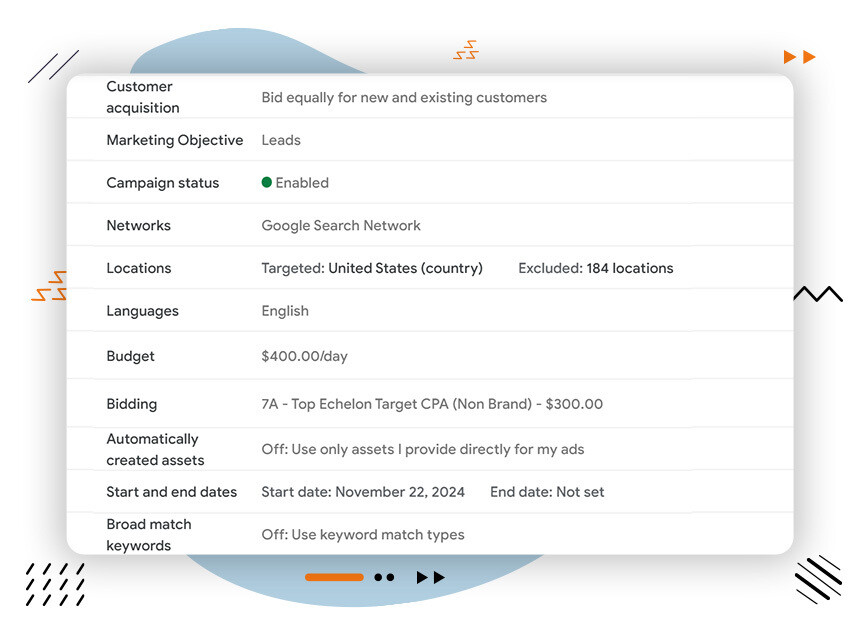The image size is (860, 628).
Task: Toggle the Broad match keywords Off setting
Action: [362, 534]
